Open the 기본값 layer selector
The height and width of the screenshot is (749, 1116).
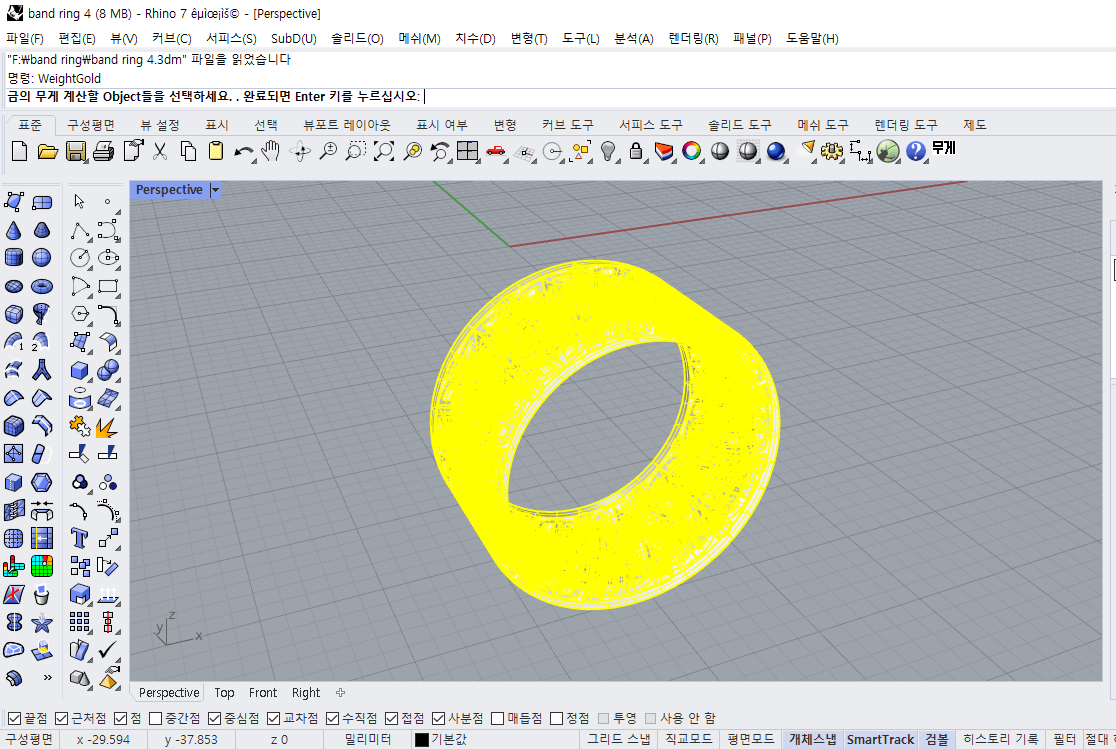449,740
